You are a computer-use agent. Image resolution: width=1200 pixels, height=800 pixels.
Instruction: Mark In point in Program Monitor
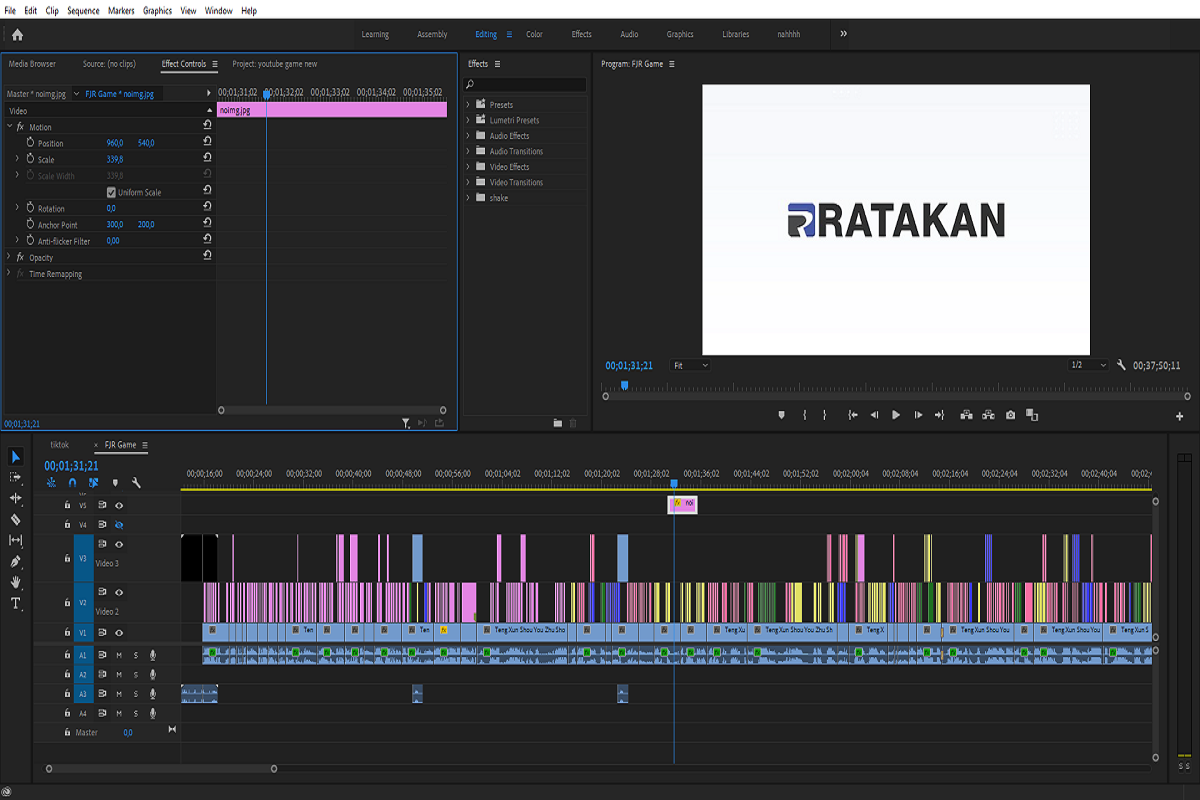pyautogui.click(x=804, y=415)
